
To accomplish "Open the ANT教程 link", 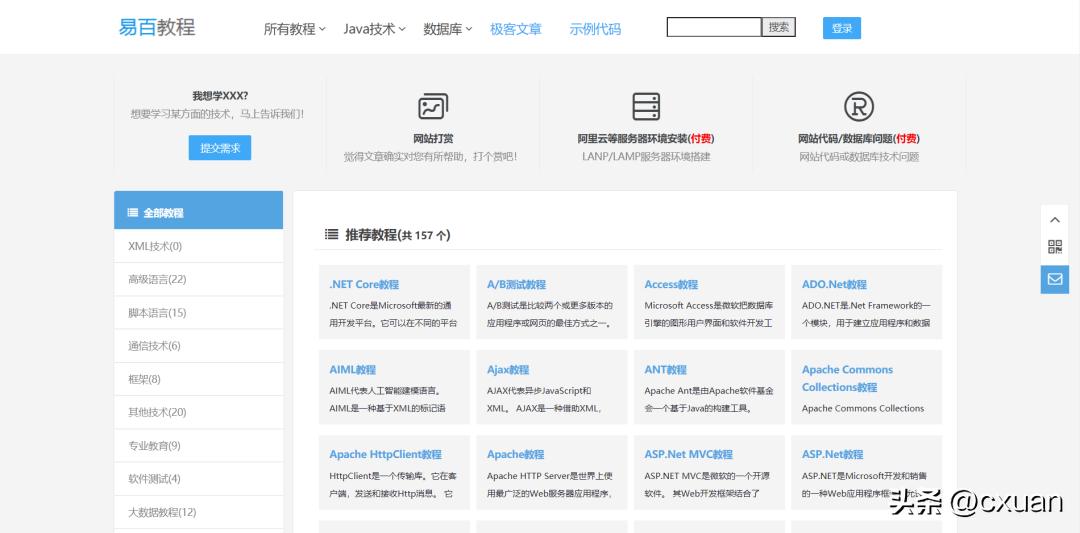I will click(x=665, y=370).
